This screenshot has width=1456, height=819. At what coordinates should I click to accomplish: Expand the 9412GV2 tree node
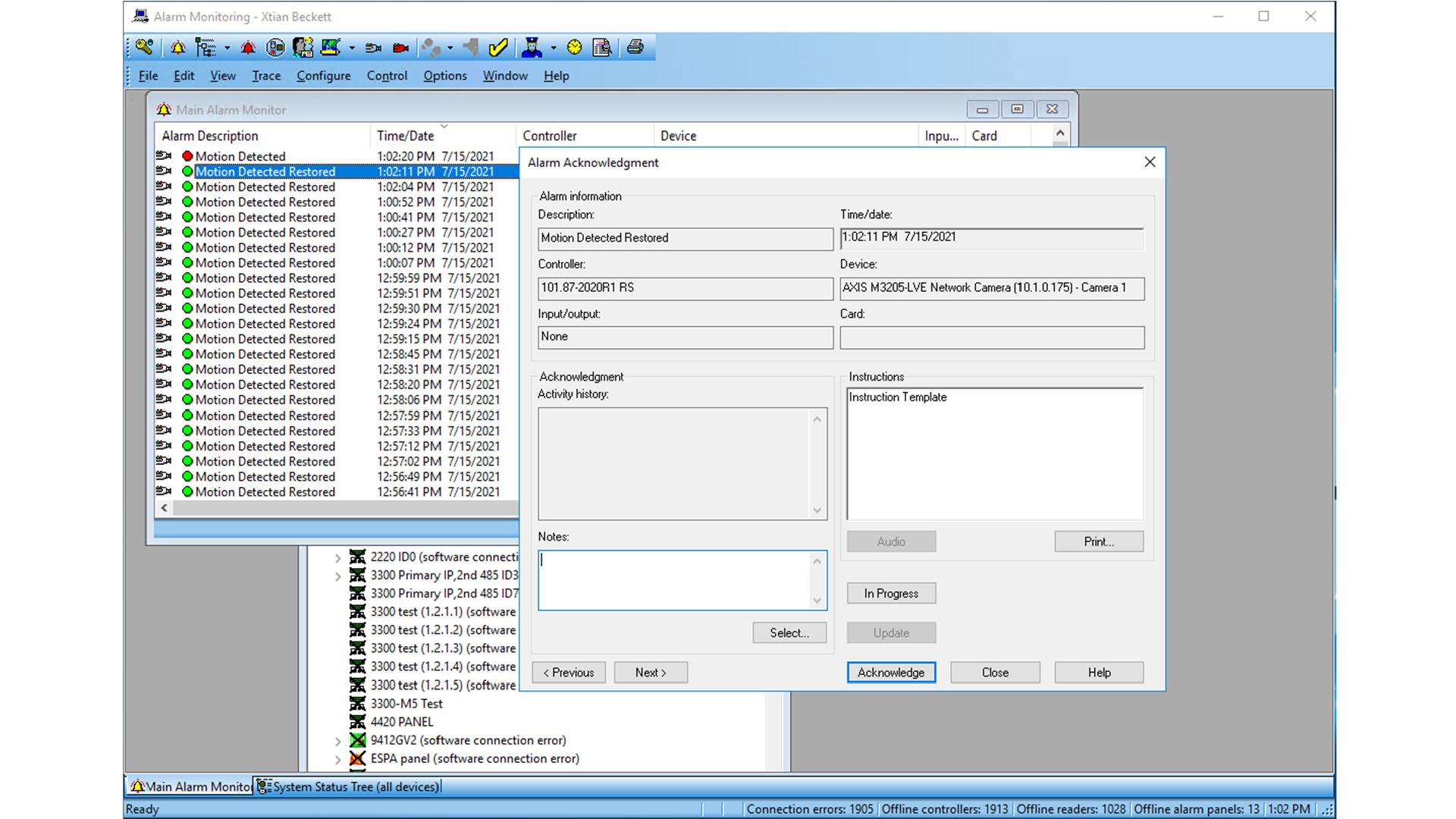[338, 741]
